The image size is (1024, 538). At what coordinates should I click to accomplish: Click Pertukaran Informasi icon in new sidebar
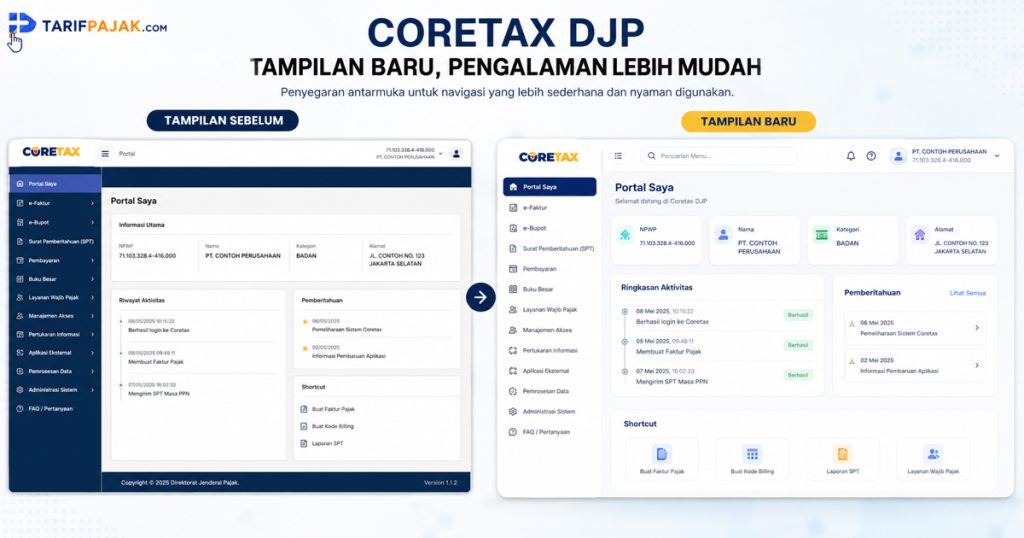513,351
